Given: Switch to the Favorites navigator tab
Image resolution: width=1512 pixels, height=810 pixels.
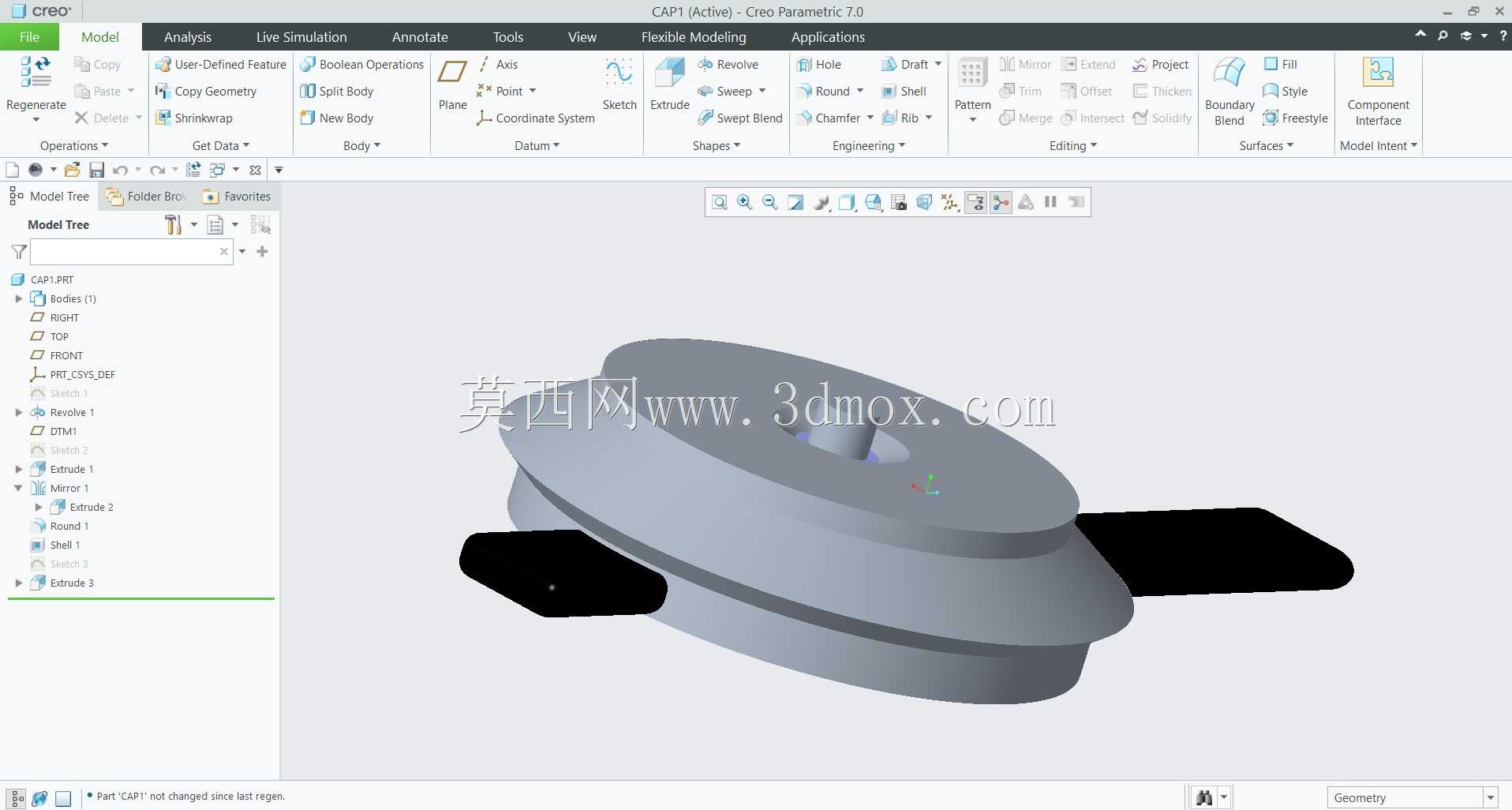Looking at the screenshot, I should 237,197.
